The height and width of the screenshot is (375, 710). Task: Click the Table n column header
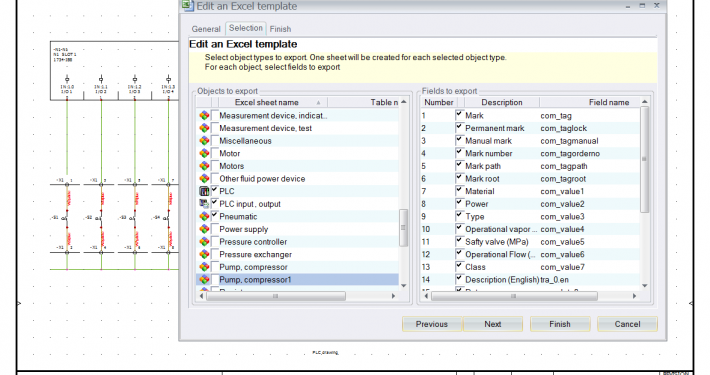363,102
